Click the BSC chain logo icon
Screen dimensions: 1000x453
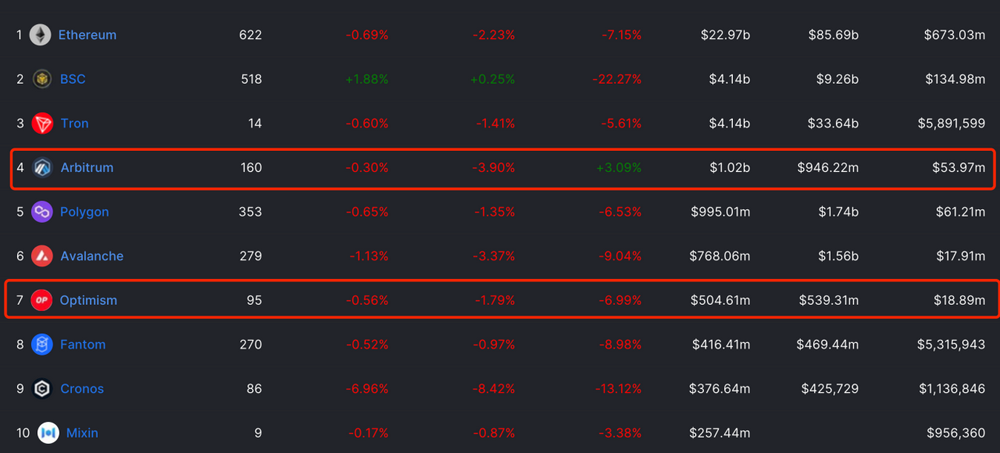(41, 79)
